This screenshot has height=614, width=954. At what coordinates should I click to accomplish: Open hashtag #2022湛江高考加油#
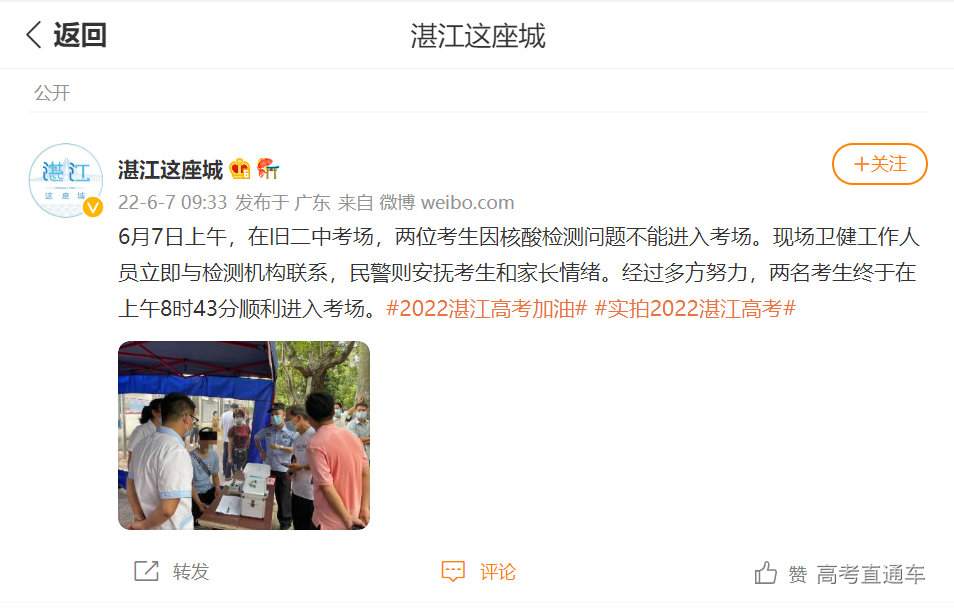pyautogui.click(x=487, y=309)
